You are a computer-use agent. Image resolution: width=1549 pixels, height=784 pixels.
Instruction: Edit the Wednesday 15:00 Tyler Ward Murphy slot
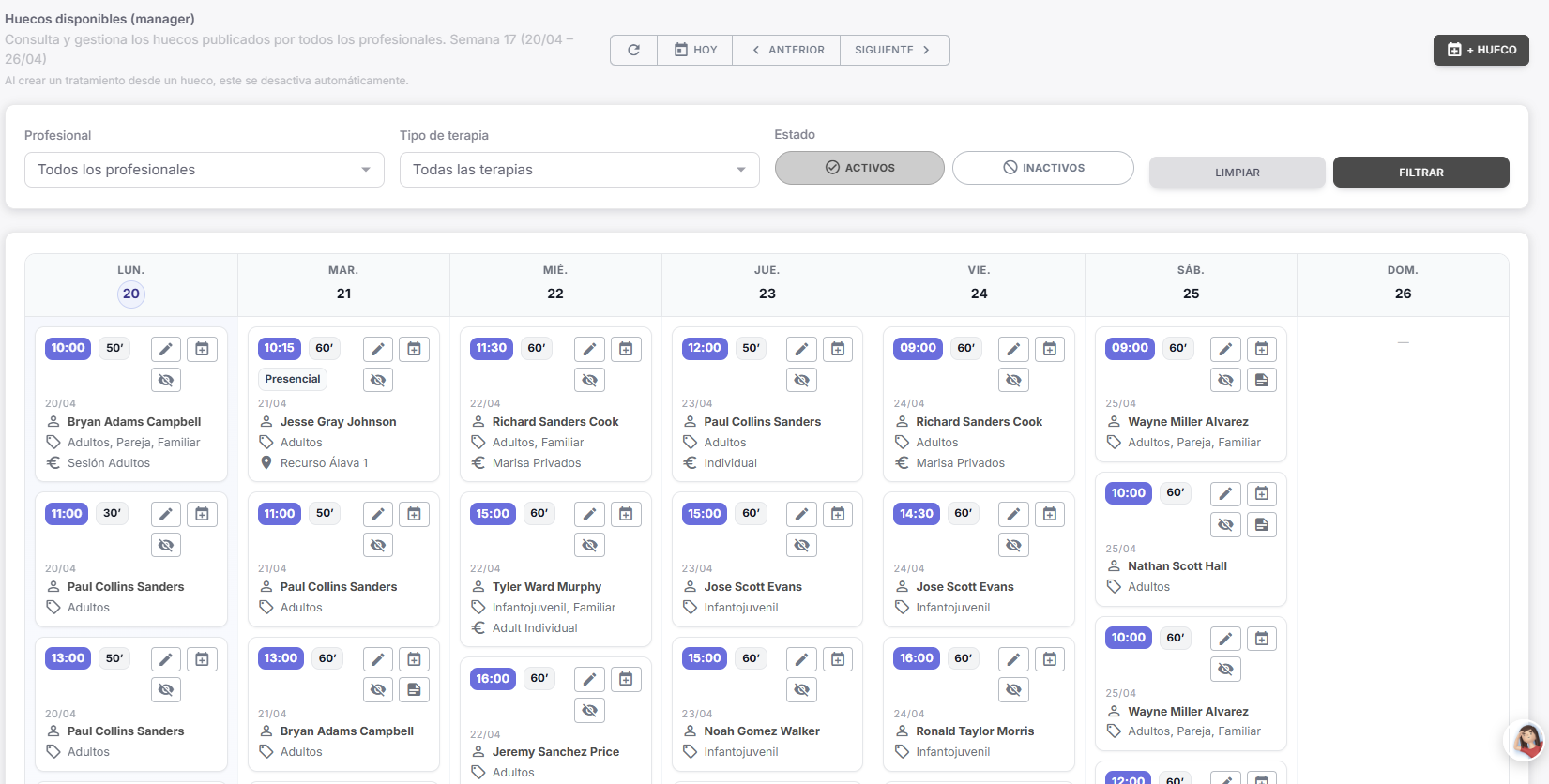click(589, 514)
